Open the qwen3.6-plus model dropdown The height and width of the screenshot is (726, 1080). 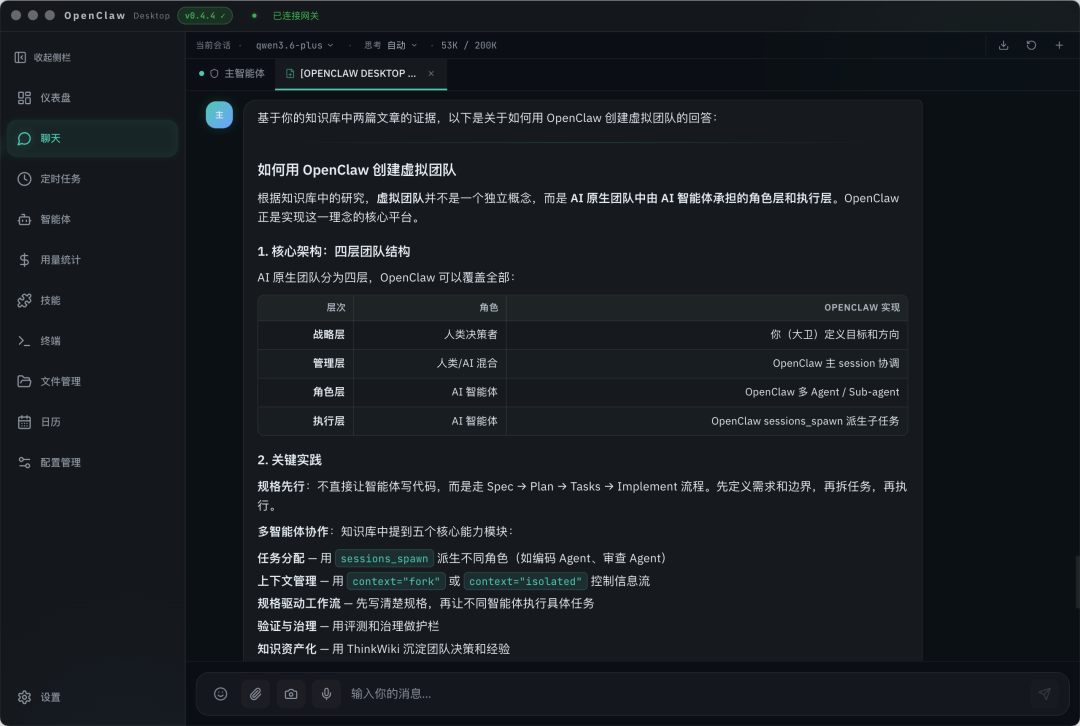(295, 45)
